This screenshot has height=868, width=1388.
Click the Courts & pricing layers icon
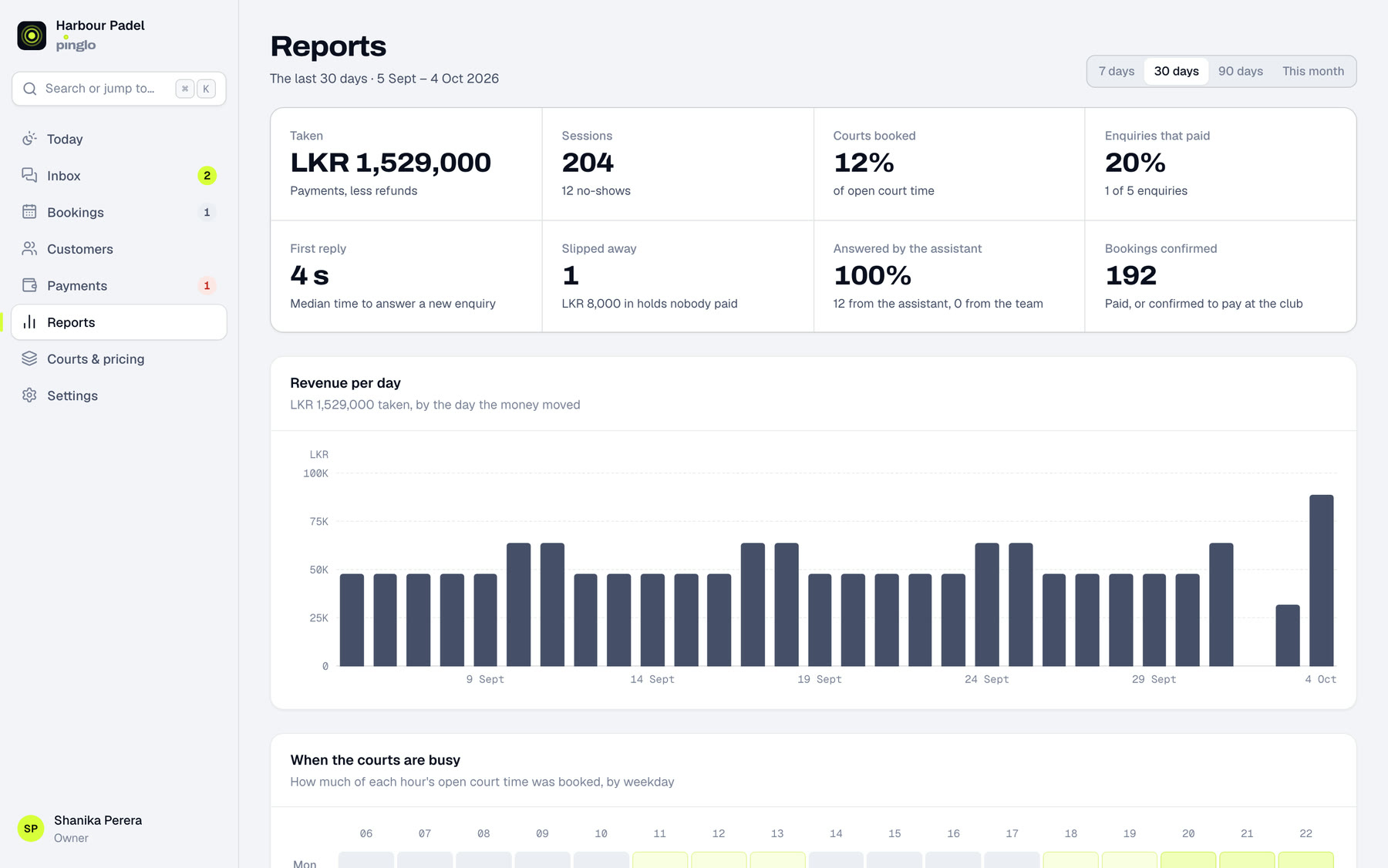[x=29, y=358]
